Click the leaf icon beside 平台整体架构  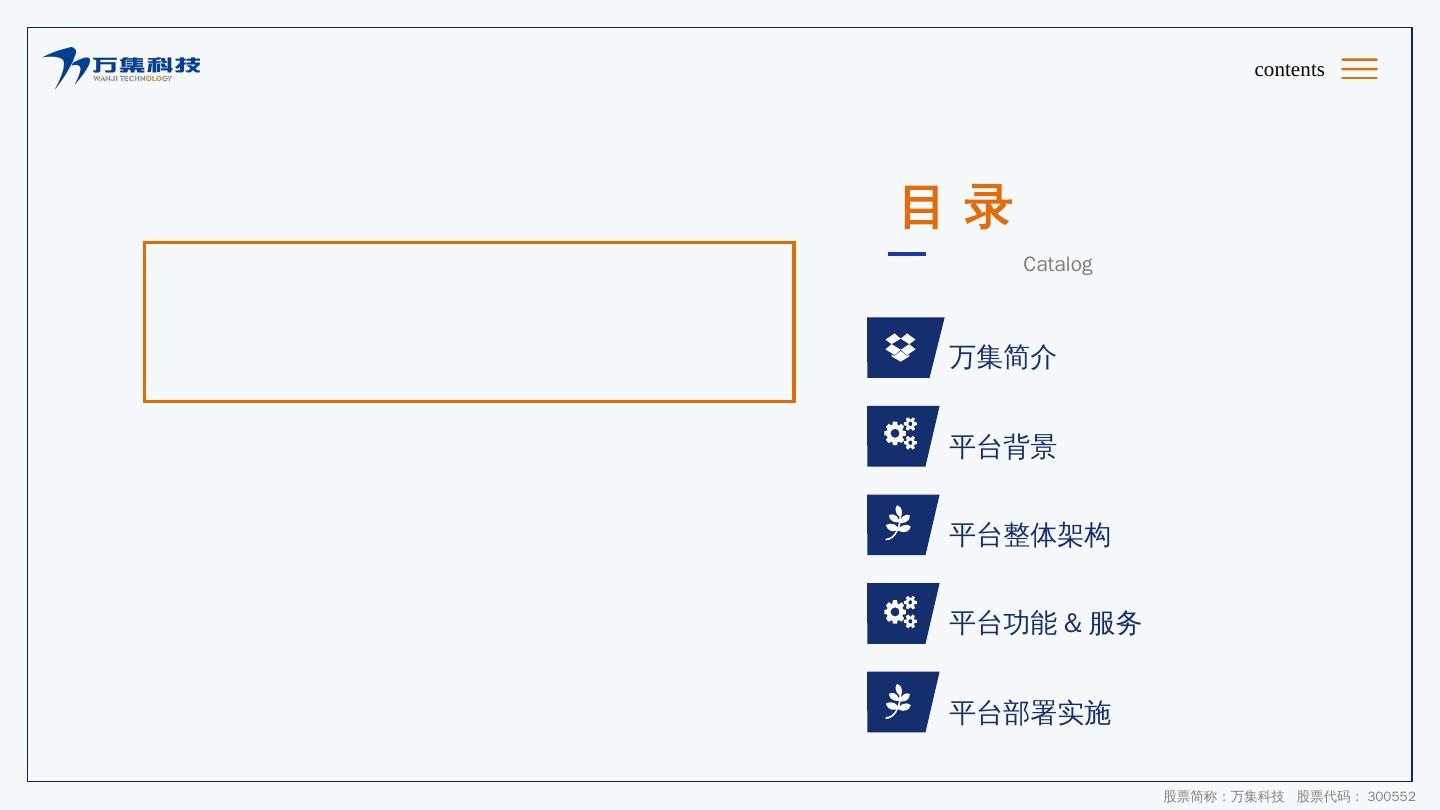900,524
